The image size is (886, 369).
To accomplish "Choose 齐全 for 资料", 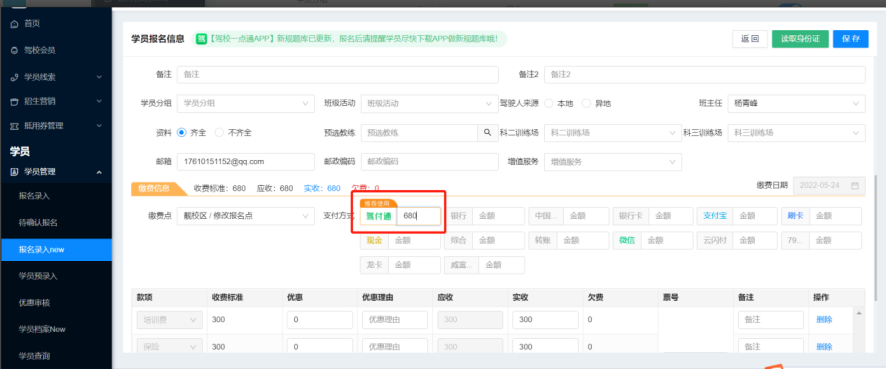I will click(x=182, y=133).
